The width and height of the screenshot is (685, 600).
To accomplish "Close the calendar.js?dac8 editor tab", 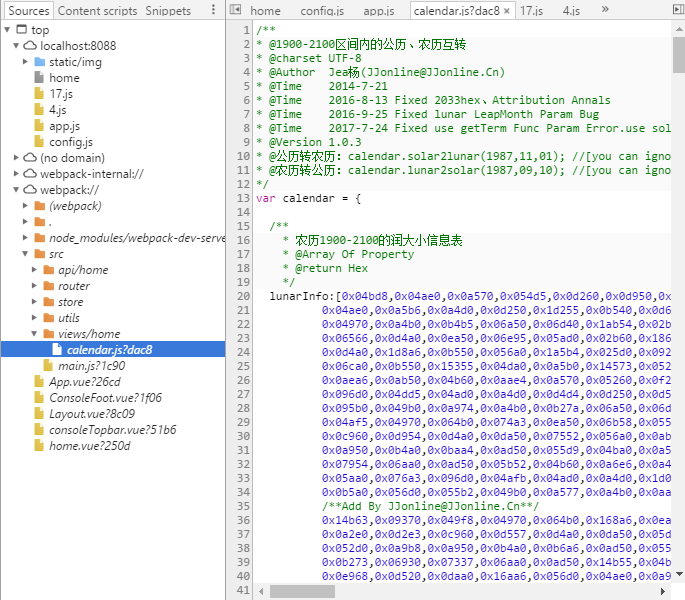I will click(x=507, y=11).
